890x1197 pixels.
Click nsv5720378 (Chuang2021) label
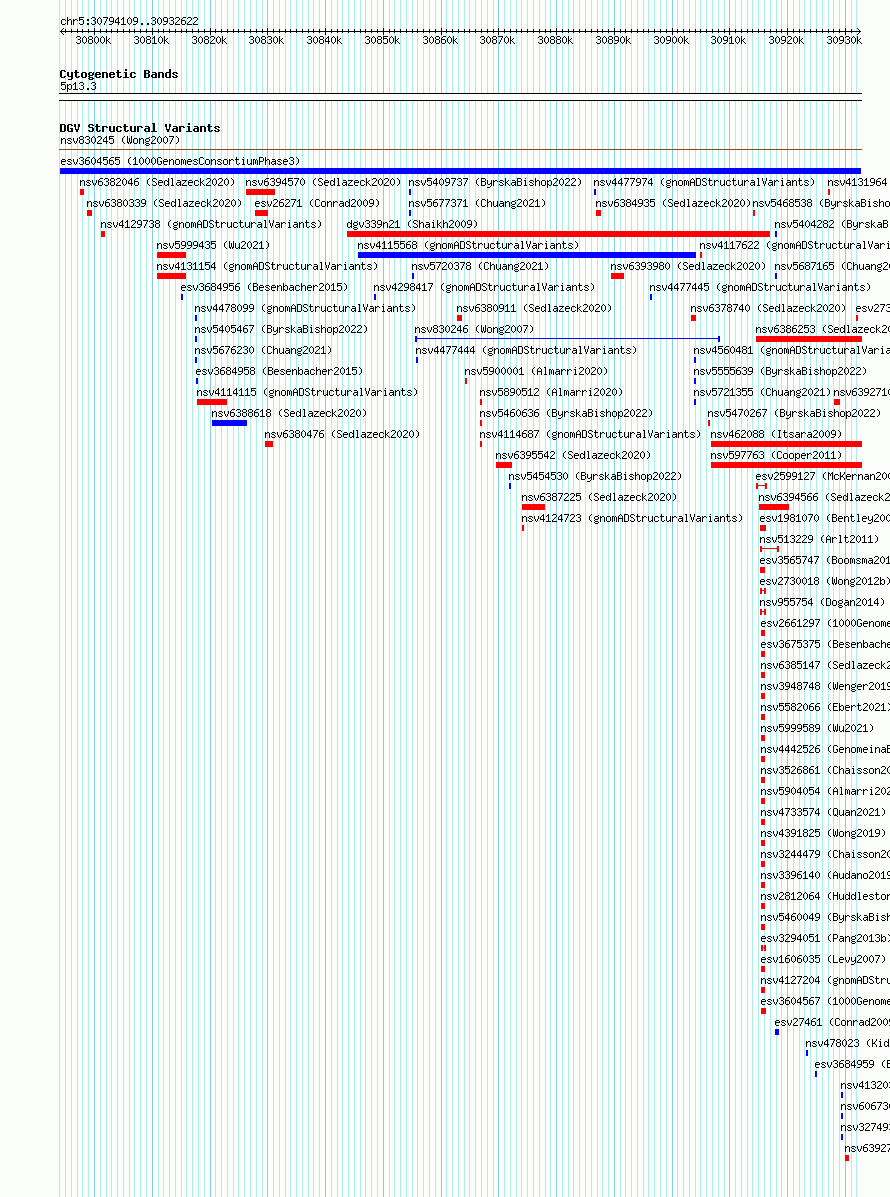pyautogui.click(x=480, y=266)
